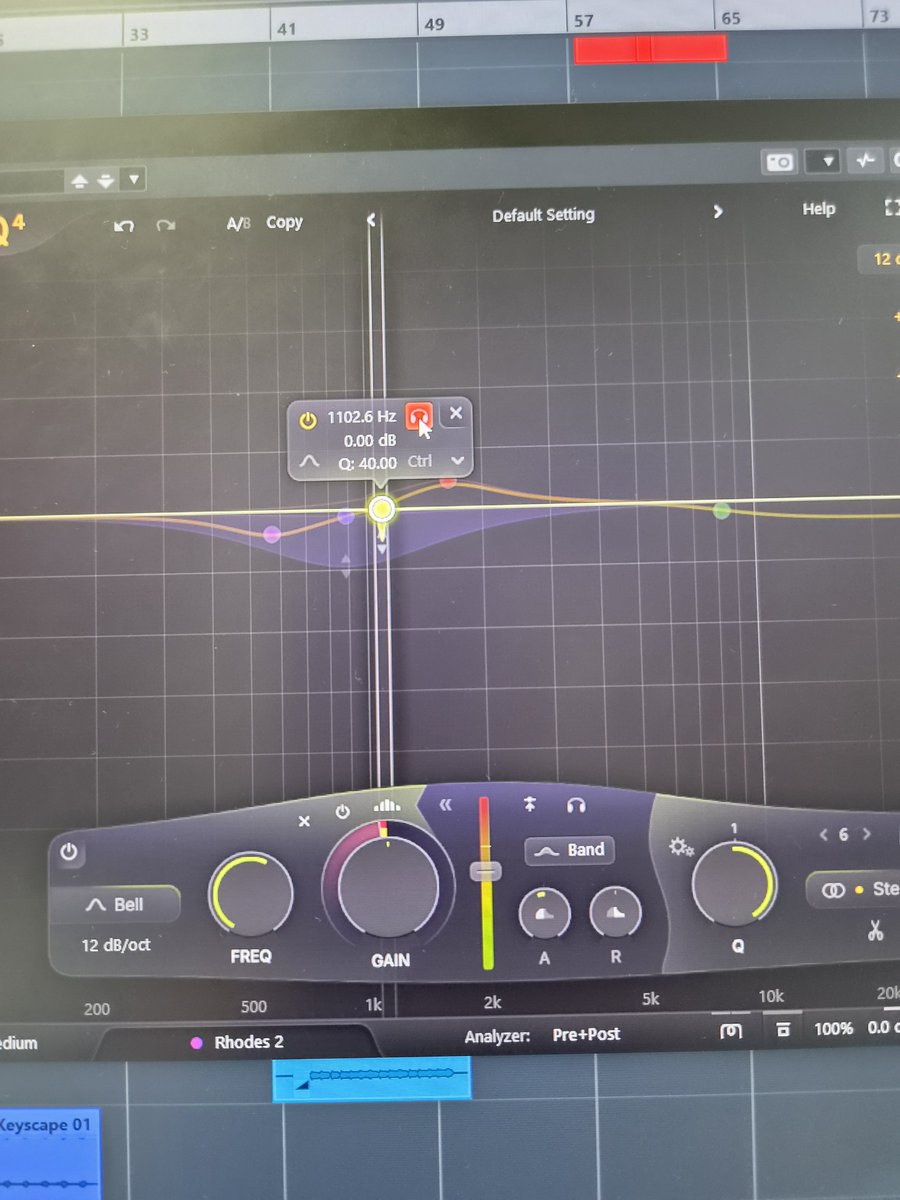The image size is (900, 1200).
Task: Select the pink EQ band node
Action: (272, 534)
